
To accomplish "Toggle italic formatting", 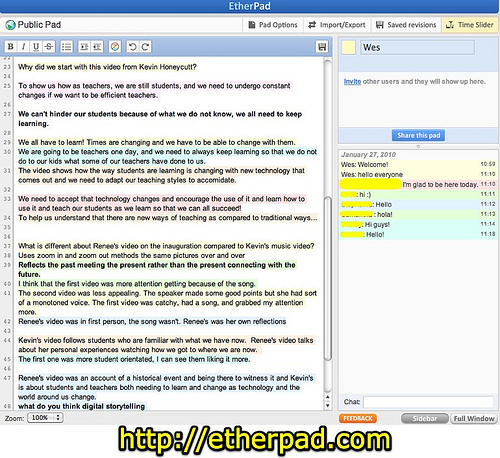I will coord(23,47).
